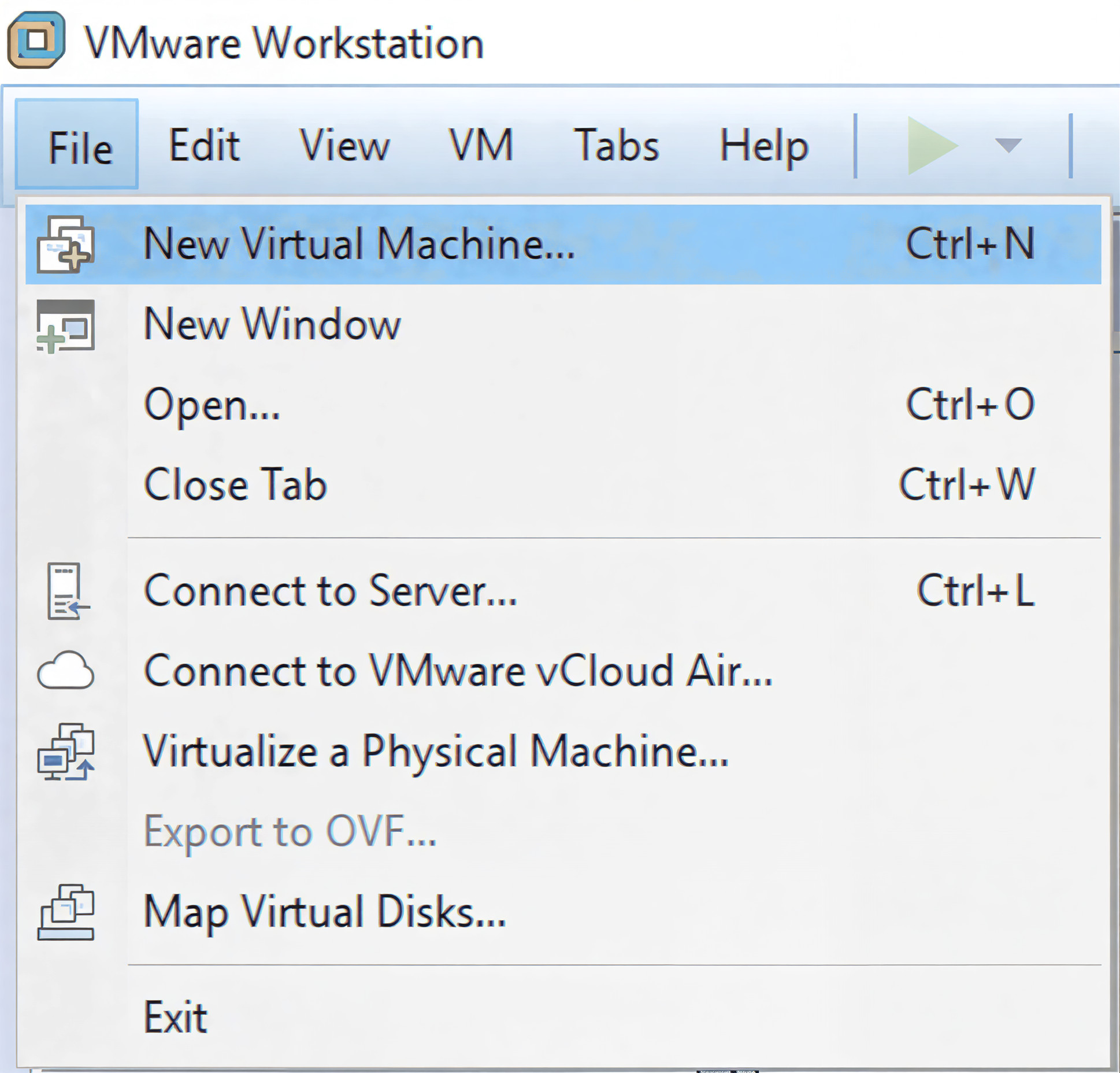Select Open to browse for a VM

point(211,405)
